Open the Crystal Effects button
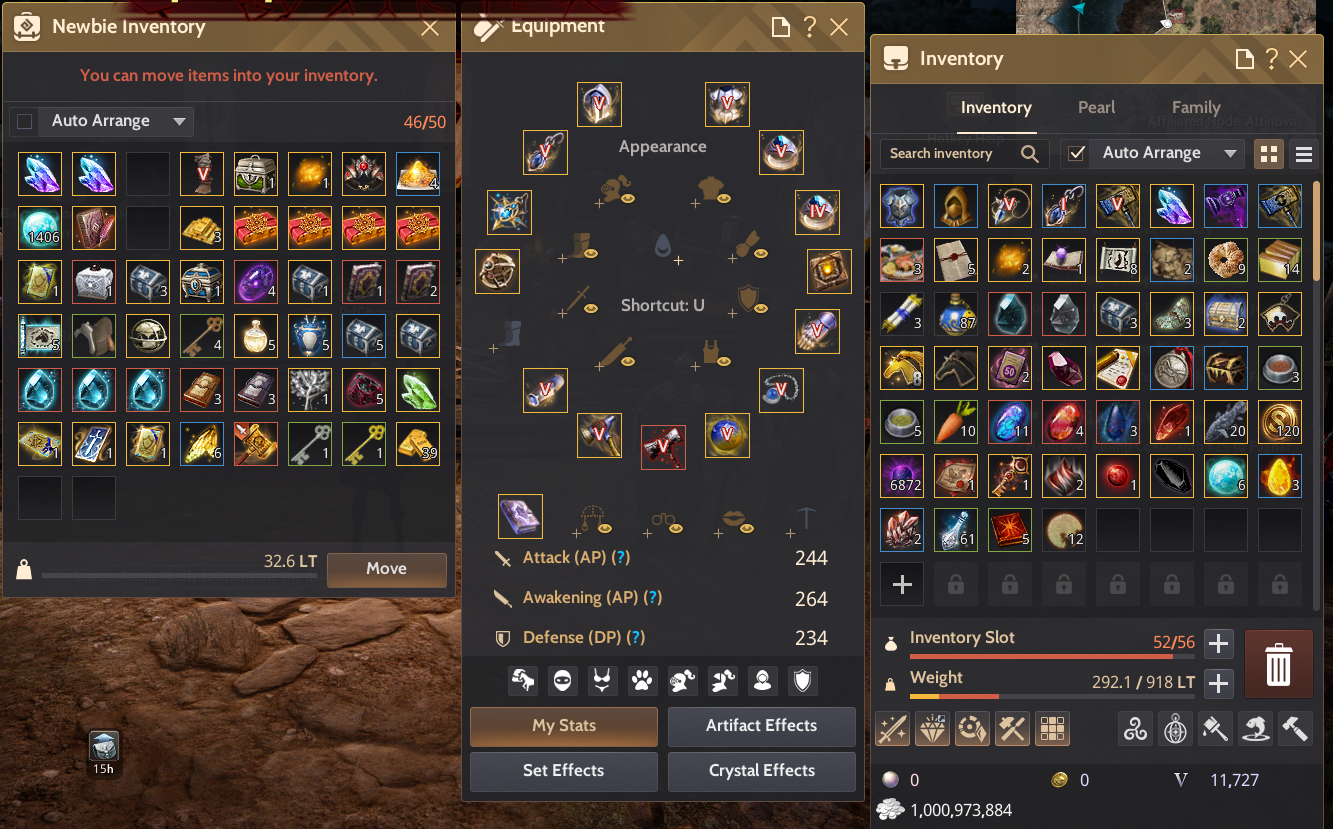Viewport: 1333px width, 829px height. pyautogui.click(x=762, y=771)
